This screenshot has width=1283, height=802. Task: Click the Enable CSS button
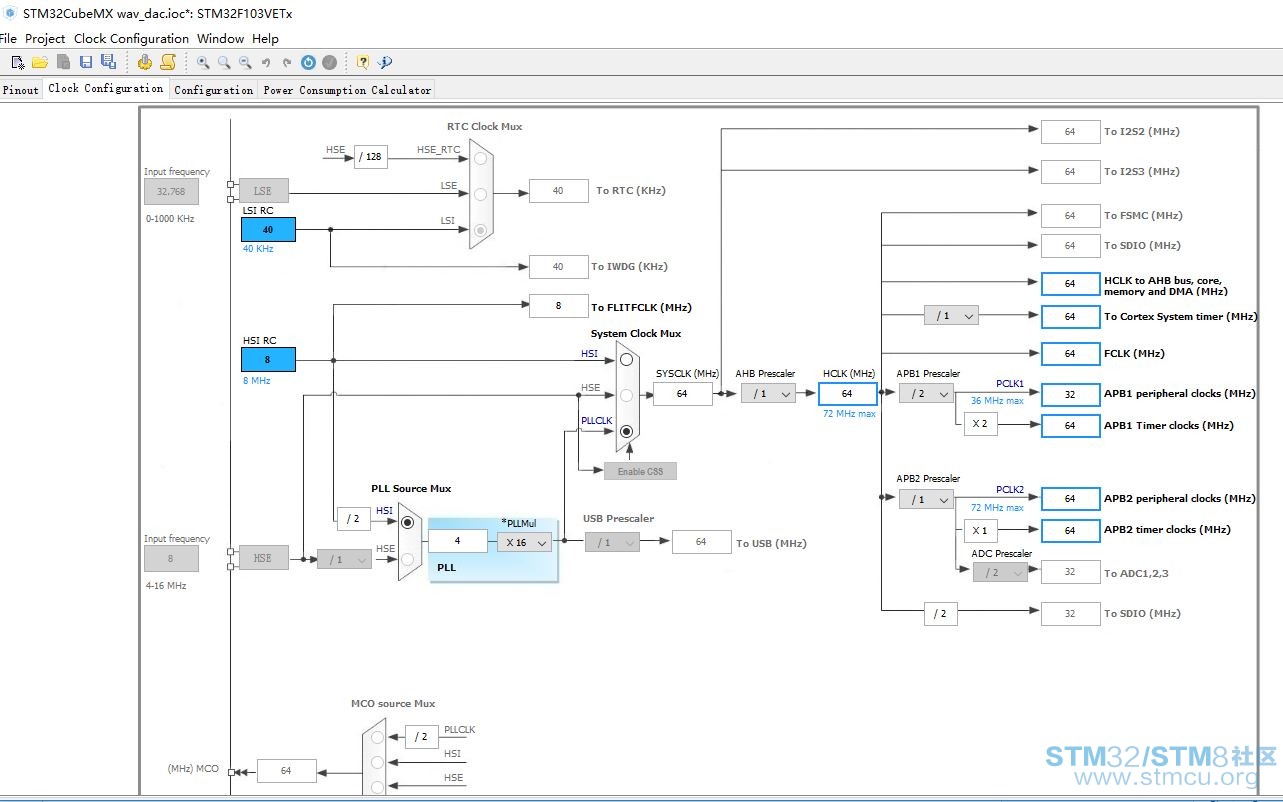[x=640, y=471]
